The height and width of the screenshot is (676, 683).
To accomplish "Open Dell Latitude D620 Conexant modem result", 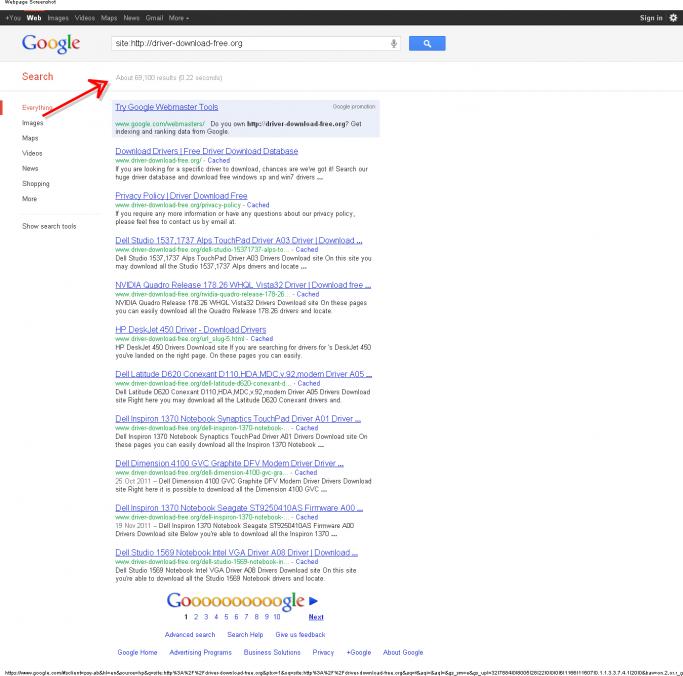I will tap(243, 374).
